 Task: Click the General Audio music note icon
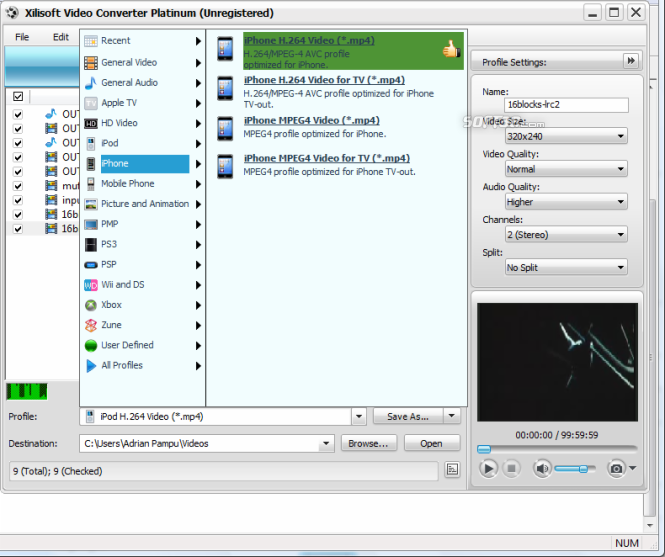91,83
